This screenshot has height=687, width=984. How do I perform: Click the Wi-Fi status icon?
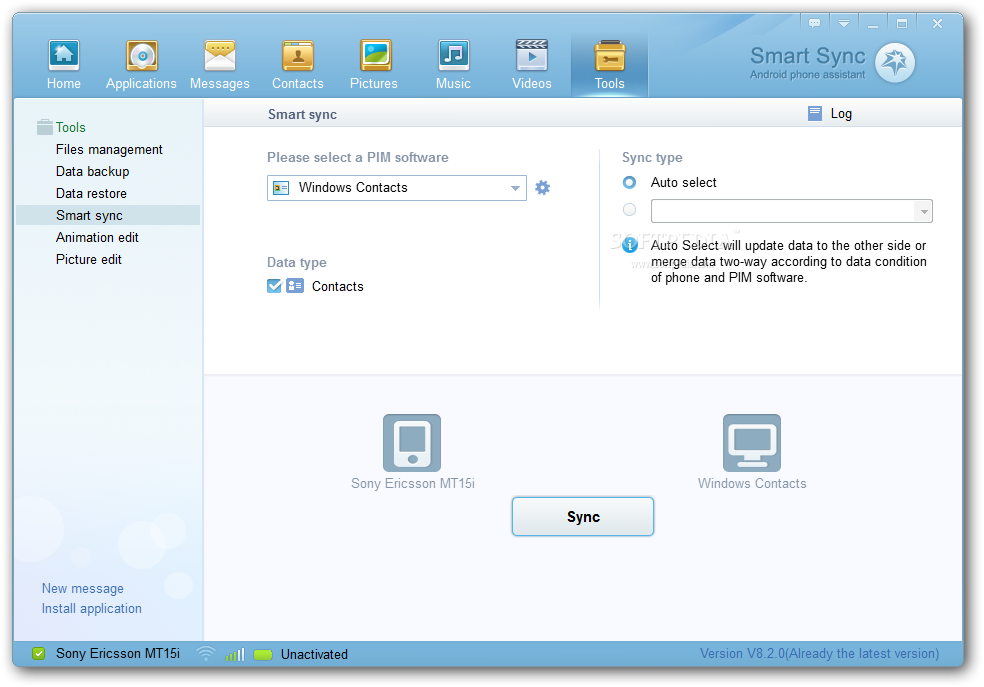(x=206, y=654)
